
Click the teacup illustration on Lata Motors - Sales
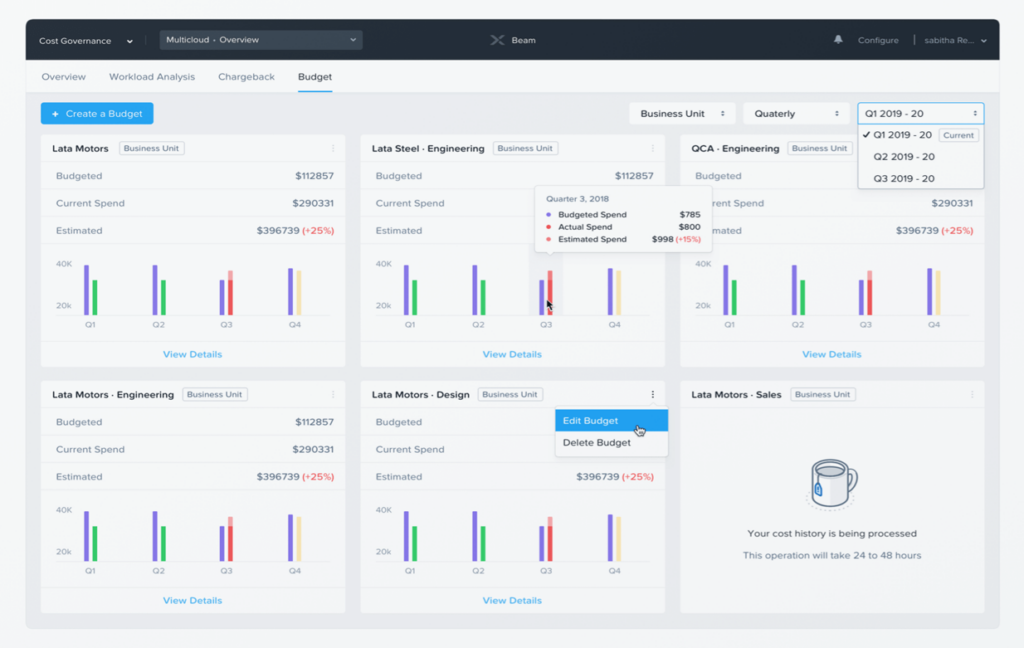[x=830, y=485]
